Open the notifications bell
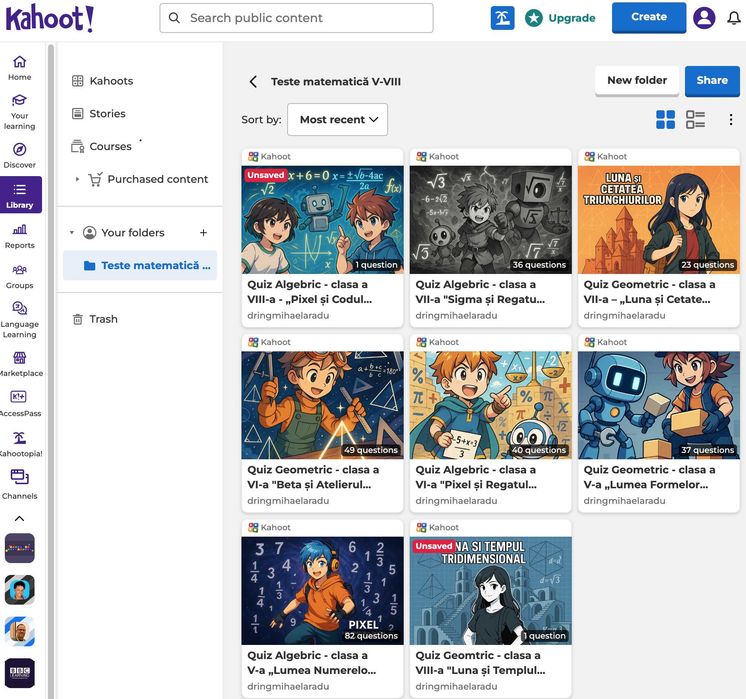The width and height of the screenshot is (746, 699). pyautogui.click(x=734, y=18)
